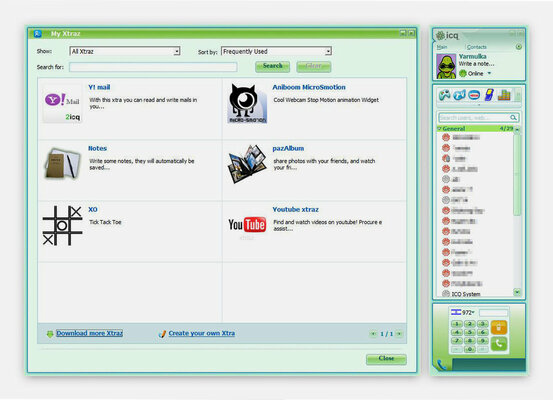Launch the Aniboom MicroSmotion icon
The image size is (553, 400).
point(247,104)
